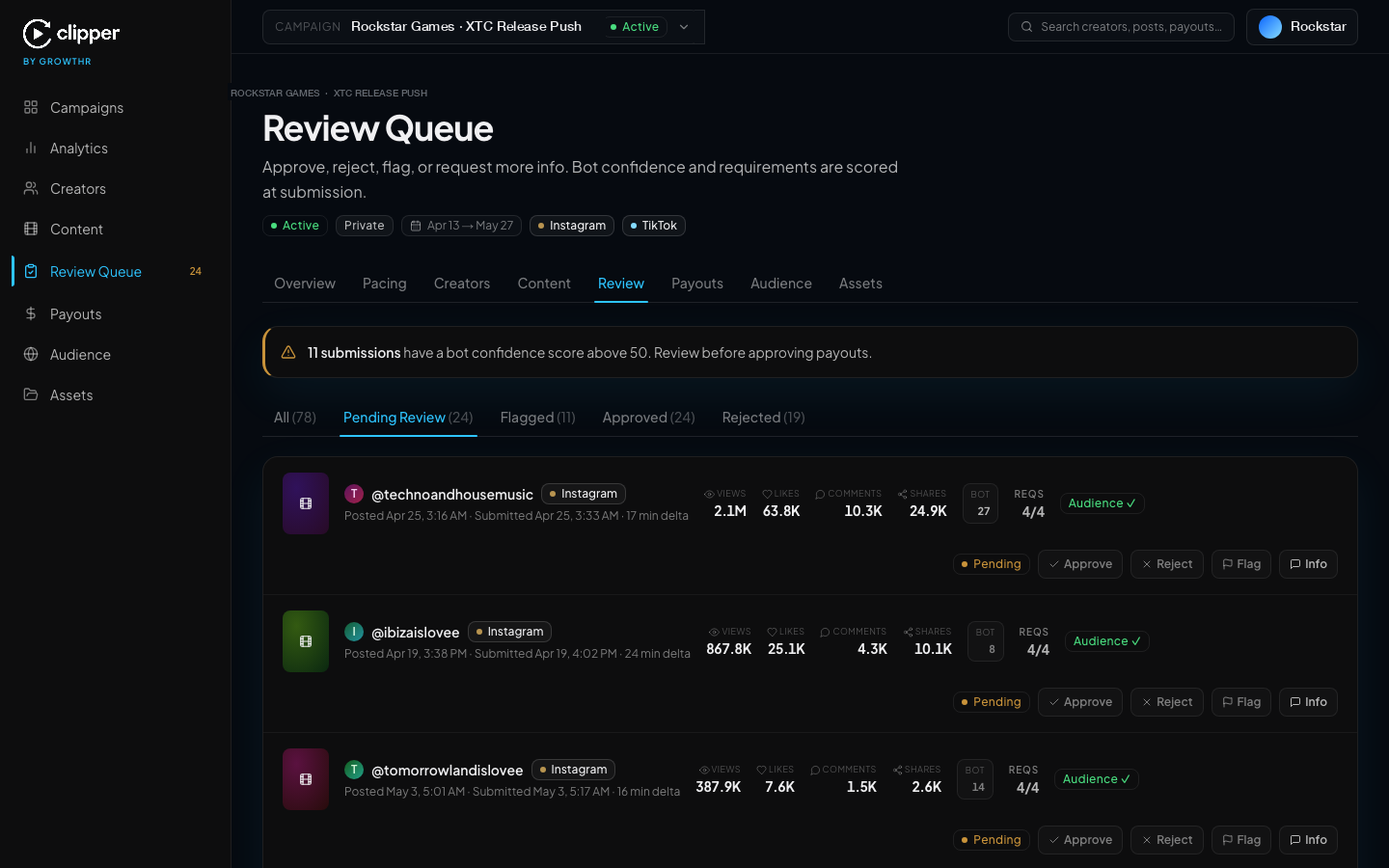Switch to the Assets tab
The height and width of the screenshot is (868, 1389).
pyautogui.click(x=860, y=284)
